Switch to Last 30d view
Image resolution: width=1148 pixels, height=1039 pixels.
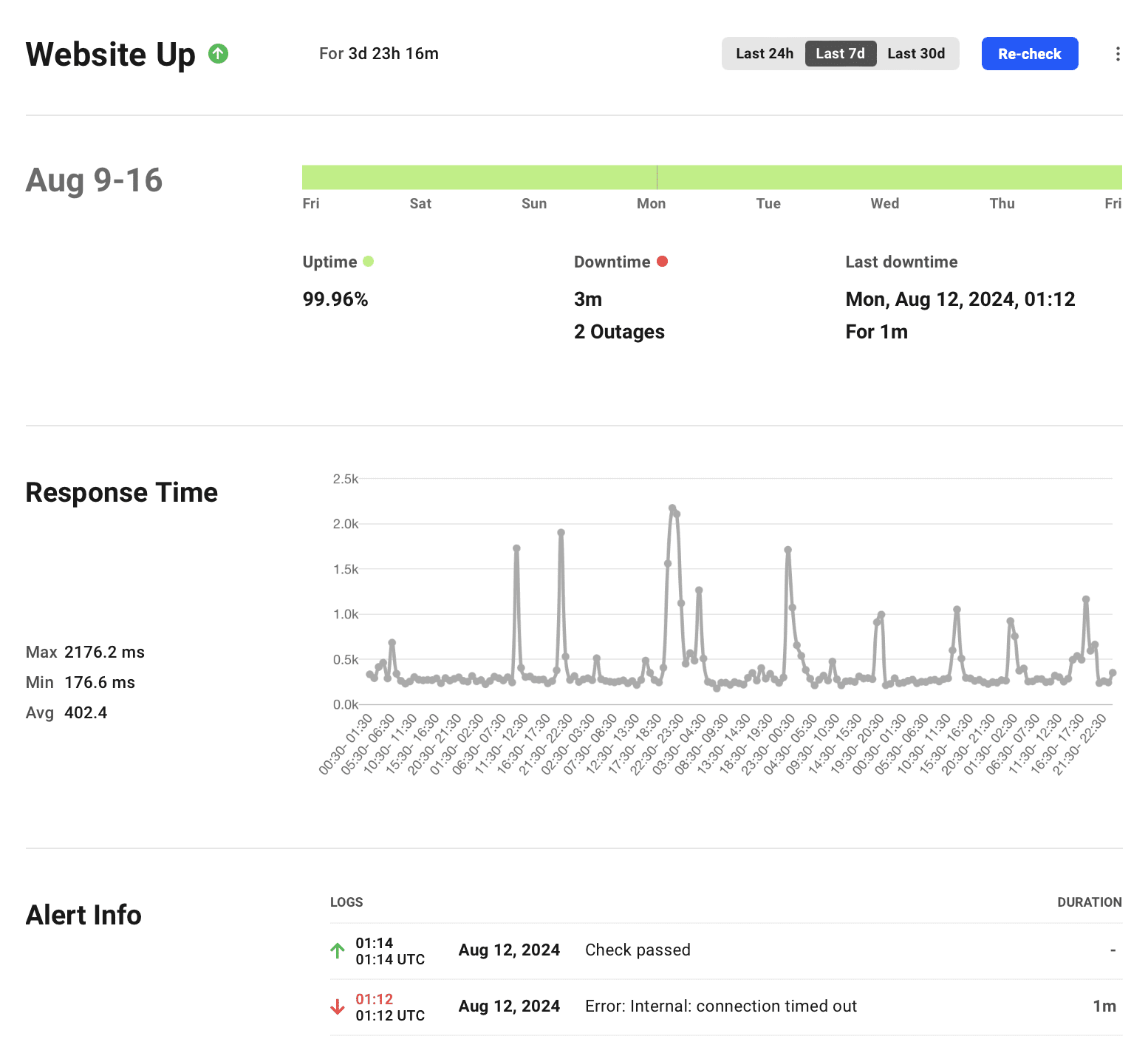click(x=916, y=53)
